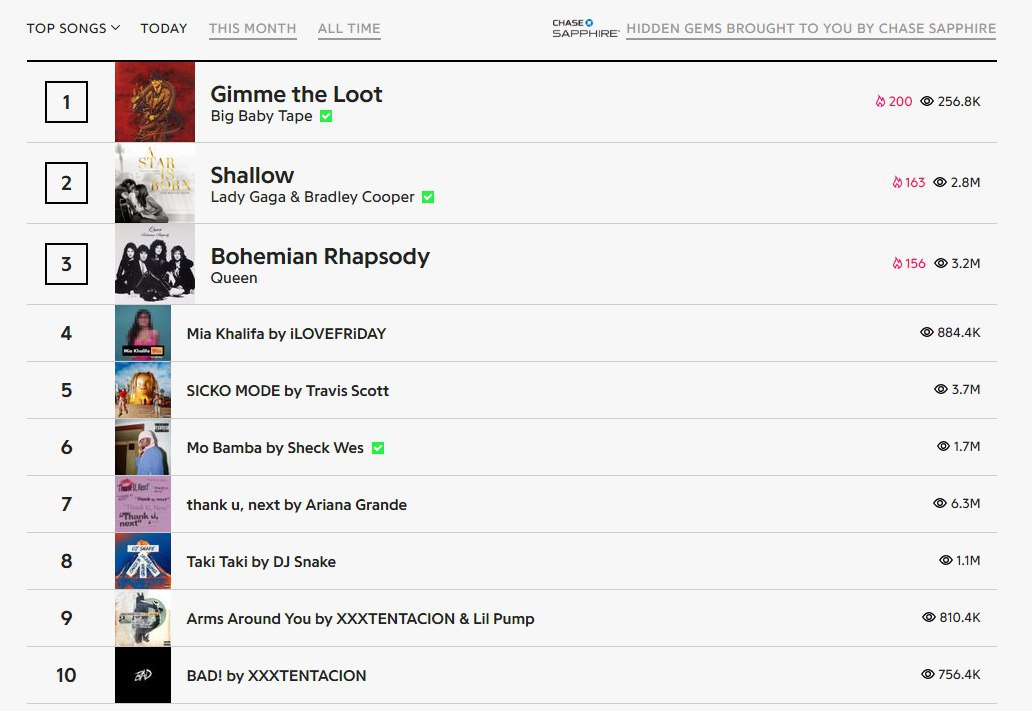This screenshot has width=1032, height=711.
Task: Open Mia Khalifa by iLOVEFRiDAY
Action: pyautogui.click(x=286, y=334)
